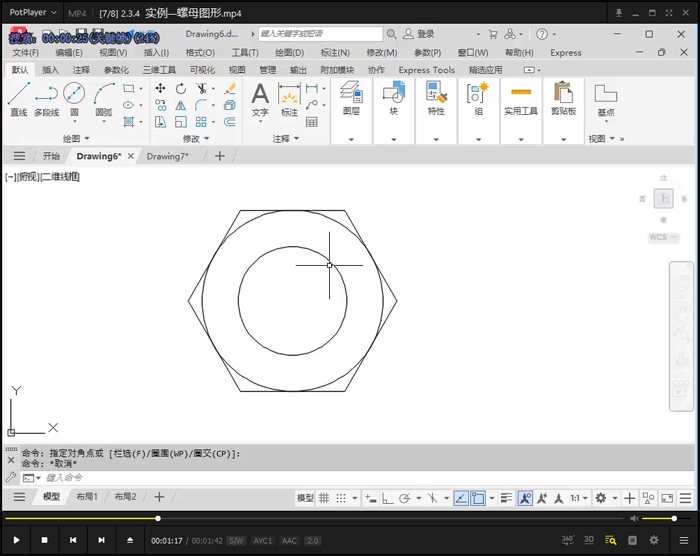This screenshot has width=700, height=556.
Task: Skip to next file in PotPlayer
Action: pyautogui.click(x=101, y=540)
